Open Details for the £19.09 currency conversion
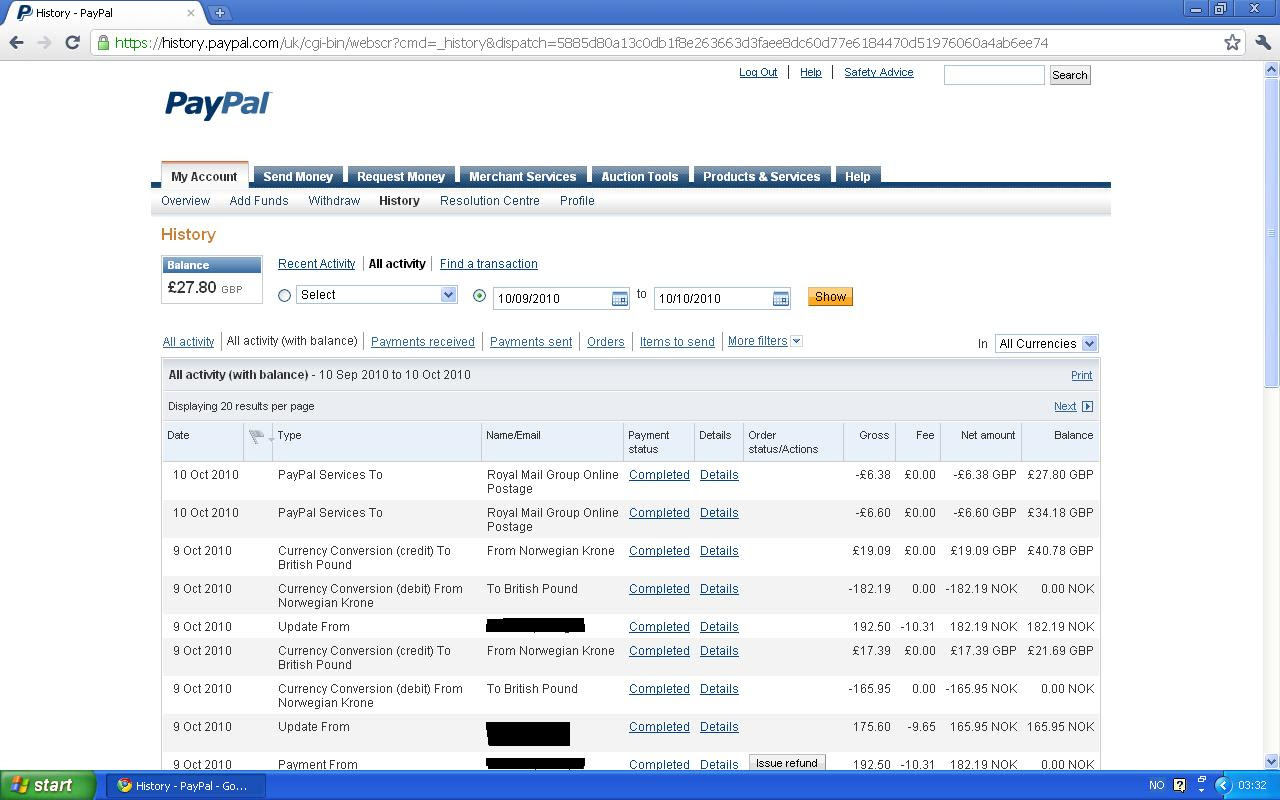This screenshot has height=800, width=1280. click(719, 551)
